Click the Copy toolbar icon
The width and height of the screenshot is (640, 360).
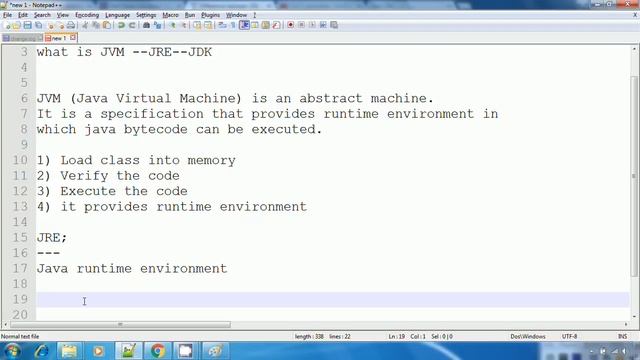pyautogui.click(x=96, y=25)
